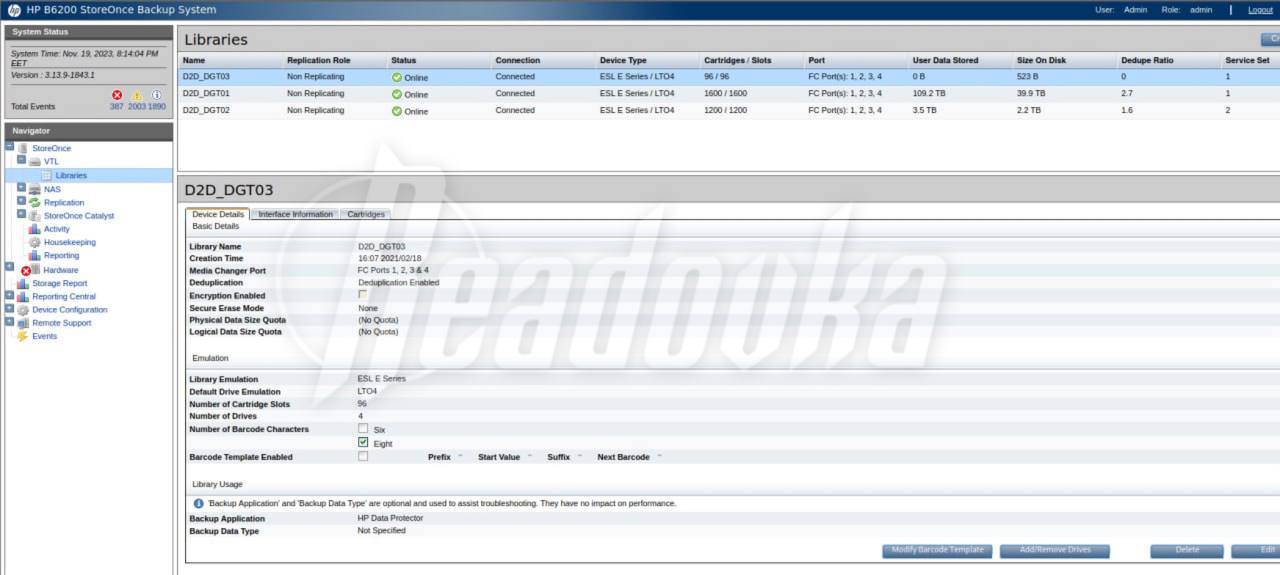1280x575 pixels.
Task: Click the Edit button
Action: tap(1257, 550)
